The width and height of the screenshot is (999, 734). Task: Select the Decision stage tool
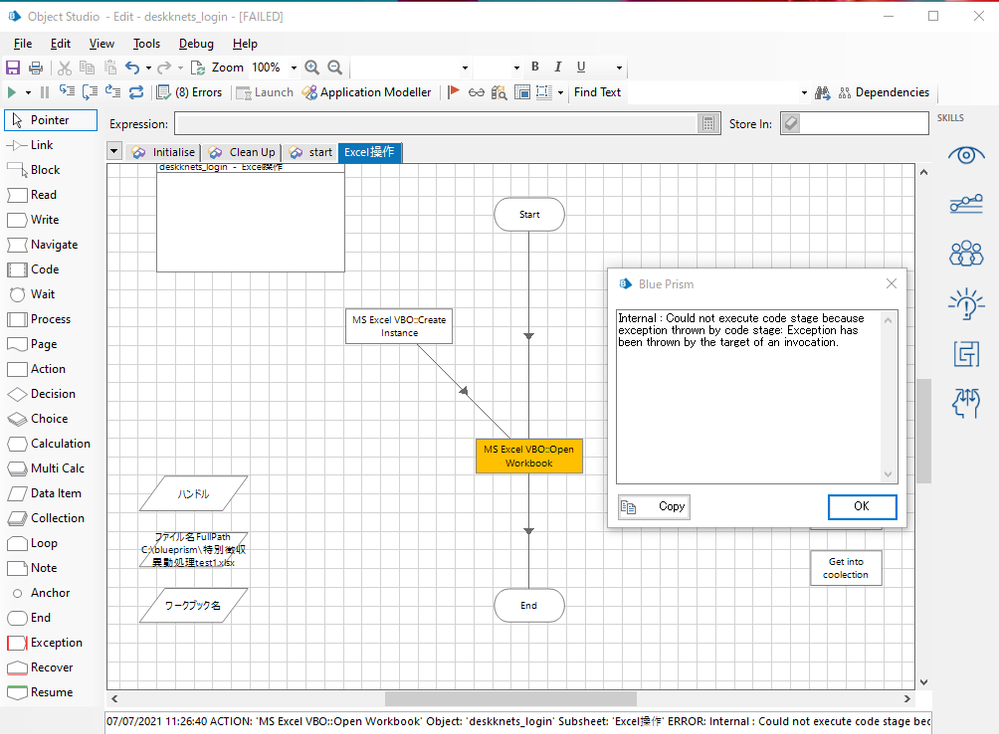point(41,394)
